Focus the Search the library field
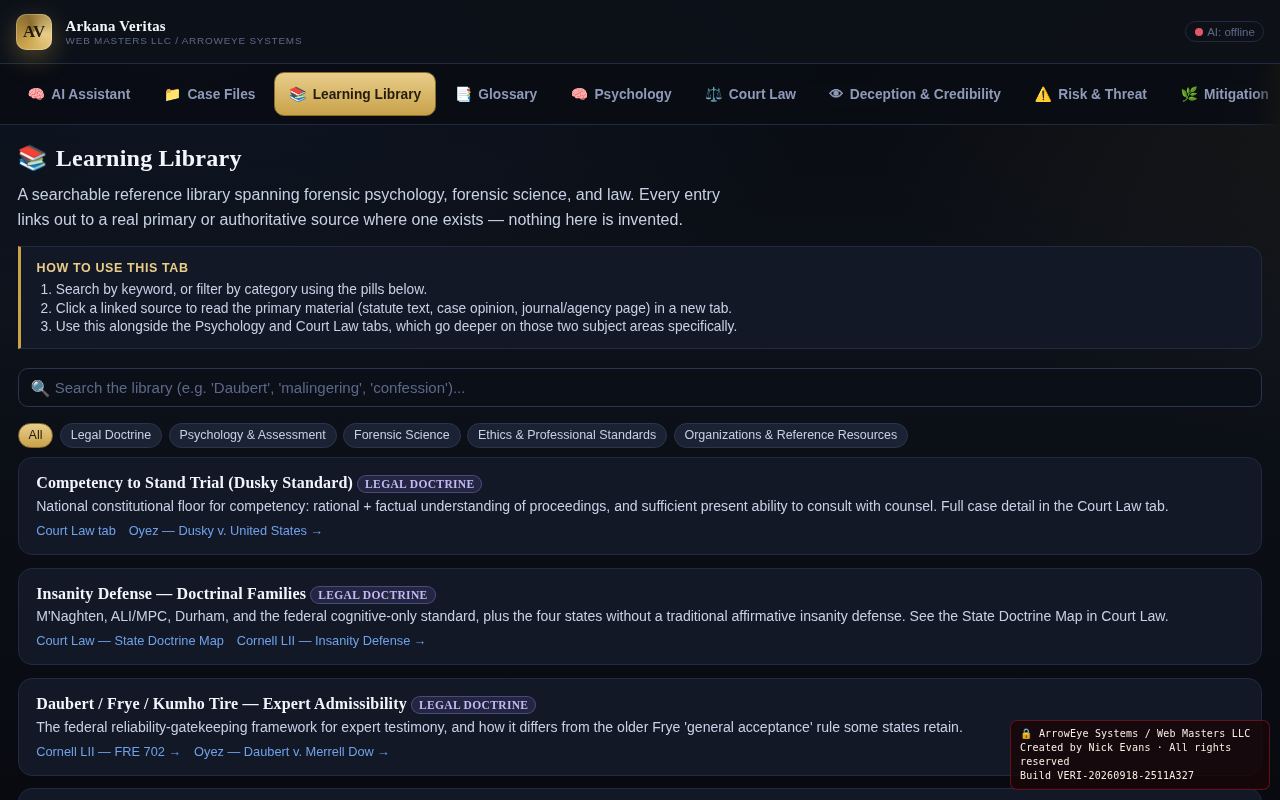 coord(640,388)
